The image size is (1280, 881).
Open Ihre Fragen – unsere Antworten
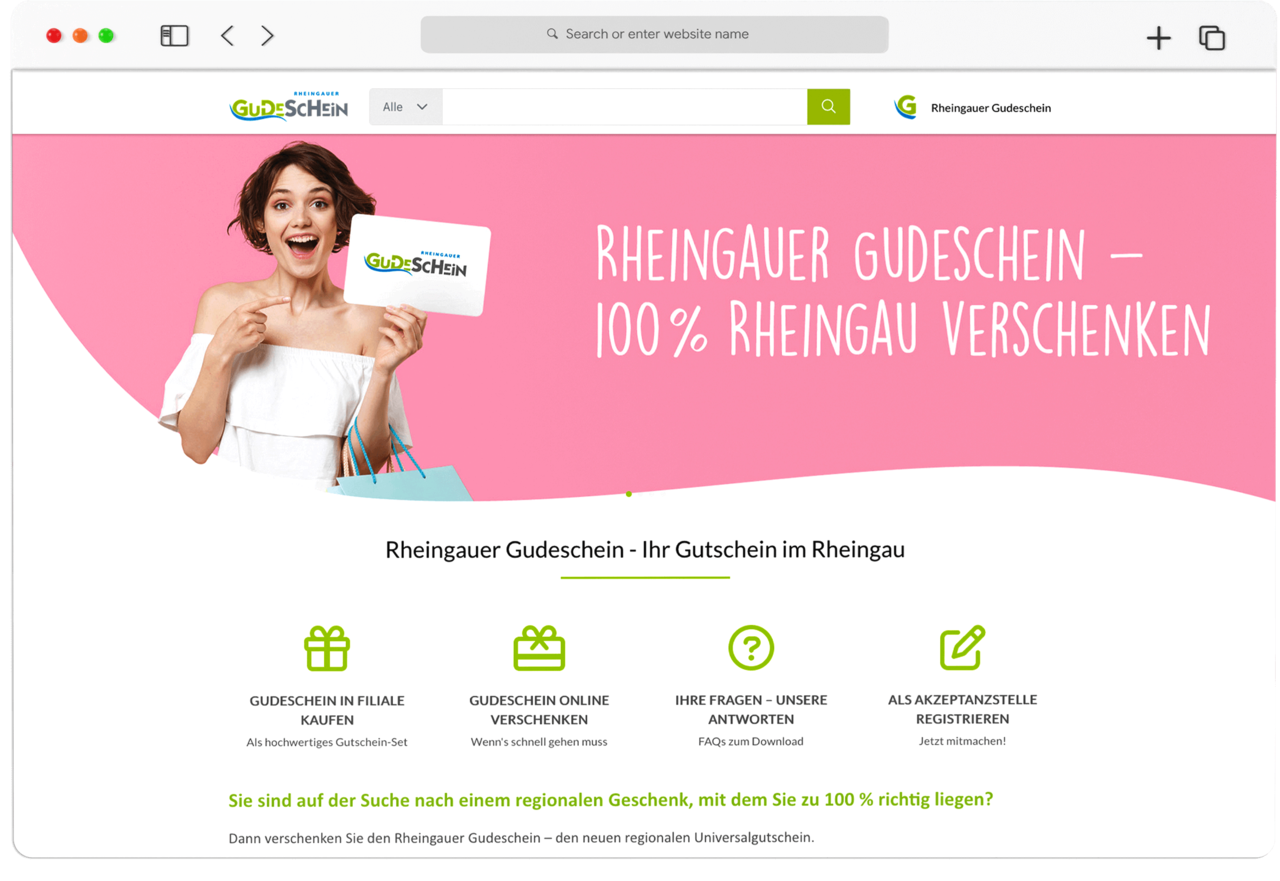point(751,709)
